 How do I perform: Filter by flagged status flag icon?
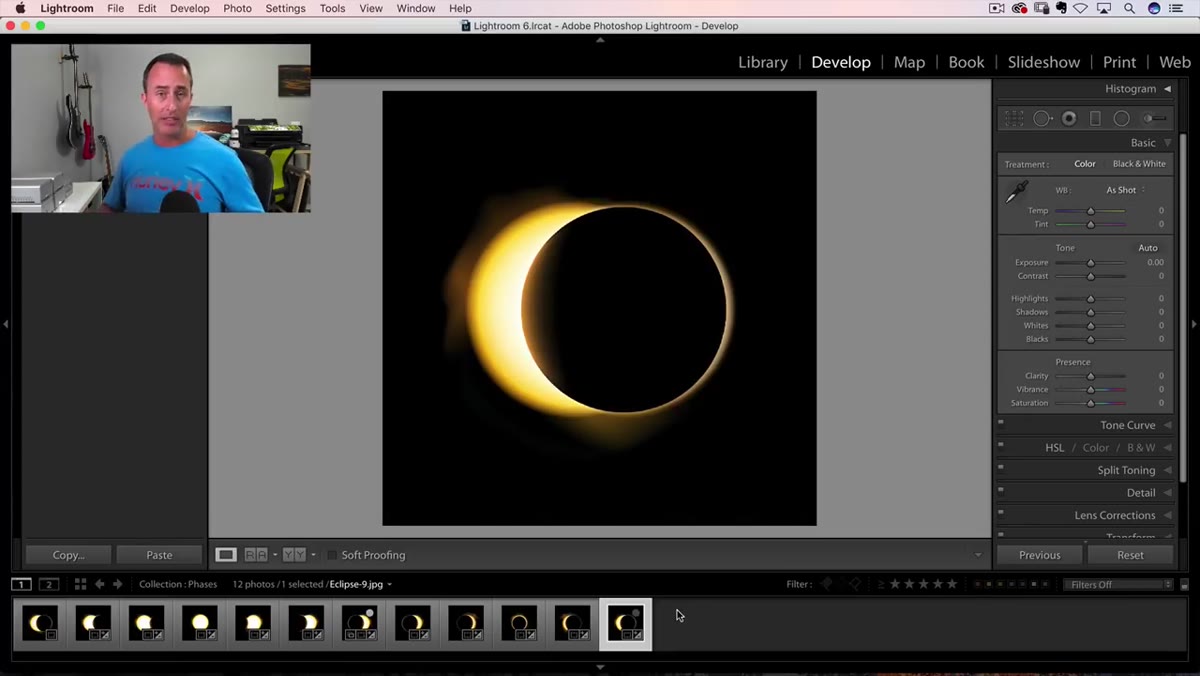826,584
